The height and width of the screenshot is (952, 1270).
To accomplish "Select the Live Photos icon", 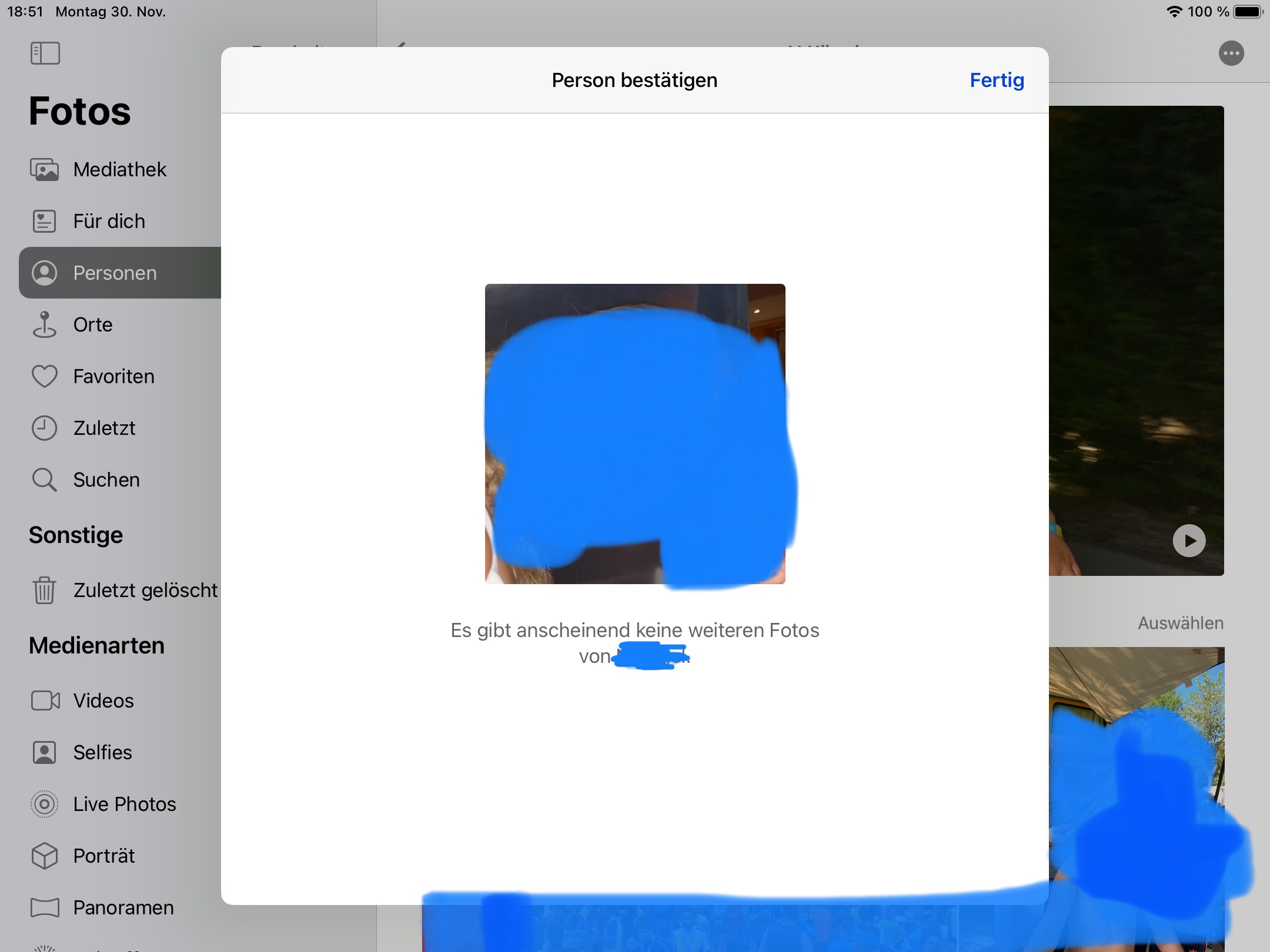I will (x=45, y=804).
